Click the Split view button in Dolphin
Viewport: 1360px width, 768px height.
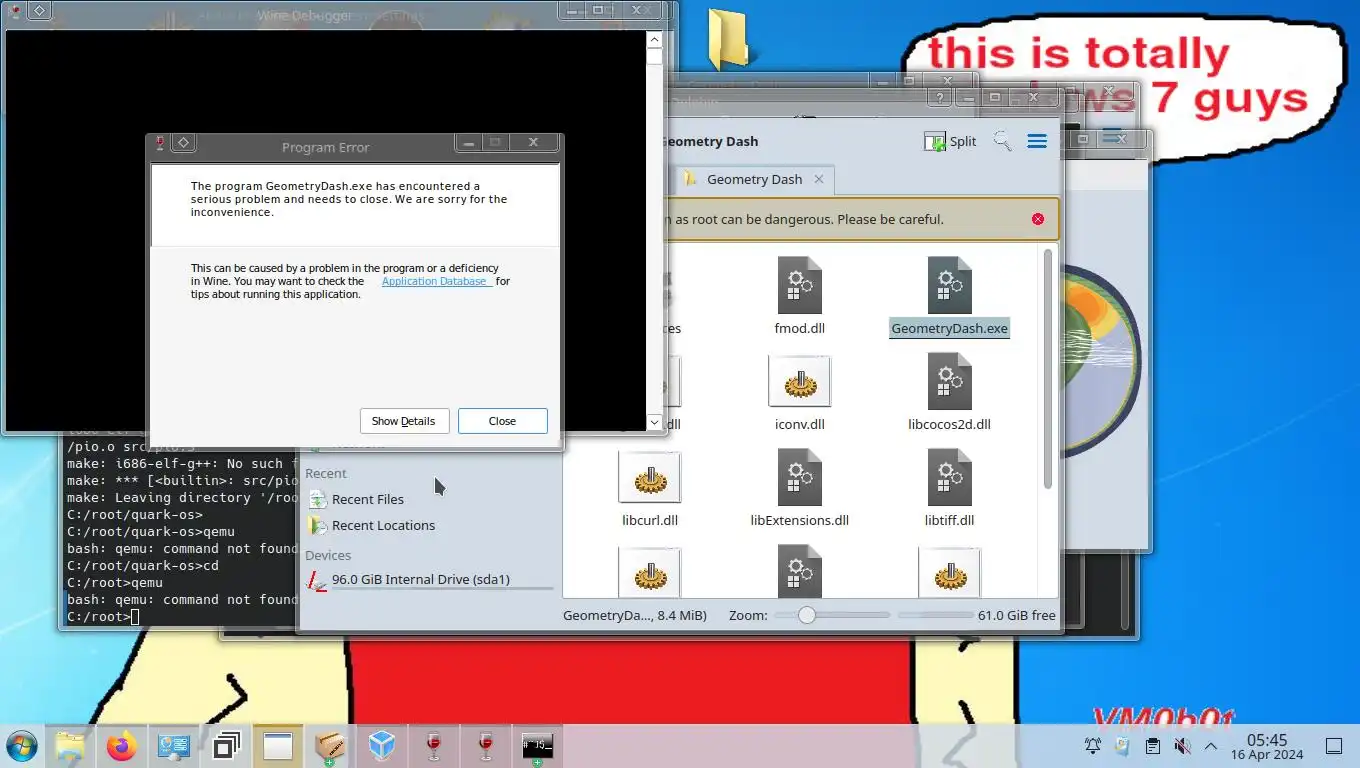951,141
